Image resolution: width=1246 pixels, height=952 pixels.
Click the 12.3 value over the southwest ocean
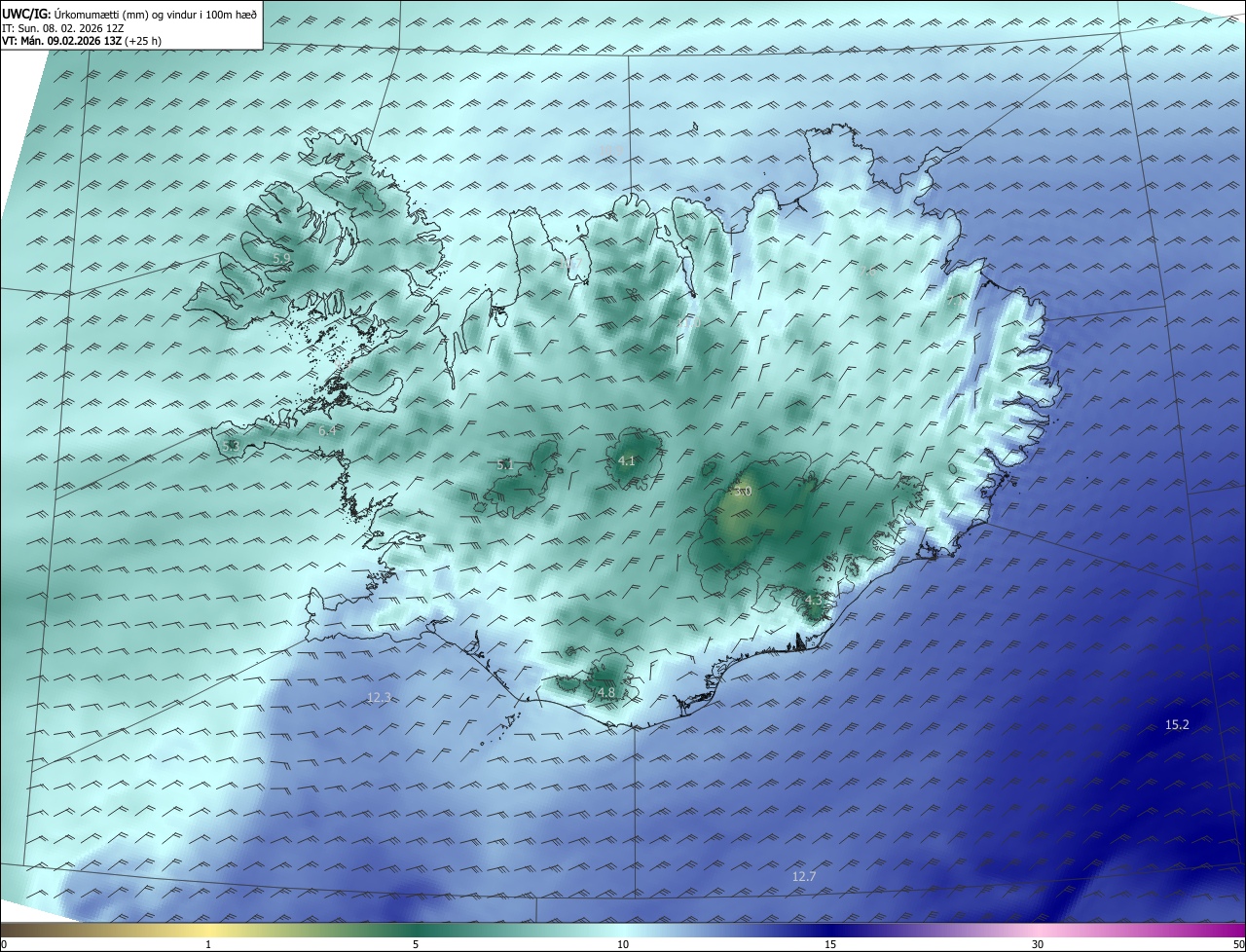click(x=379, y=697)
